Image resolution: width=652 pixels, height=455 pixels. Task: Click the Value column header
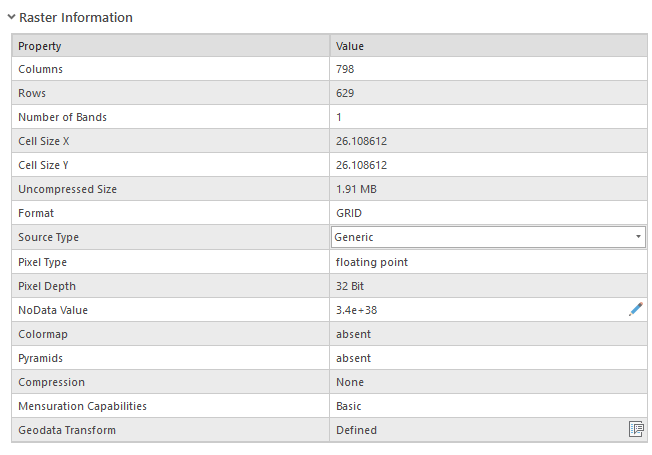click(x=488, y=46)
